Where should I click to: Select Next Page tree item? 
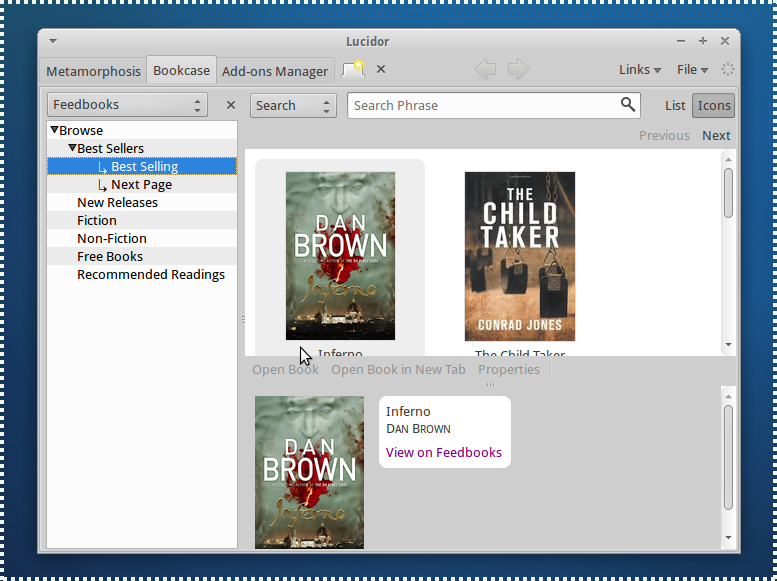(142, 184)
